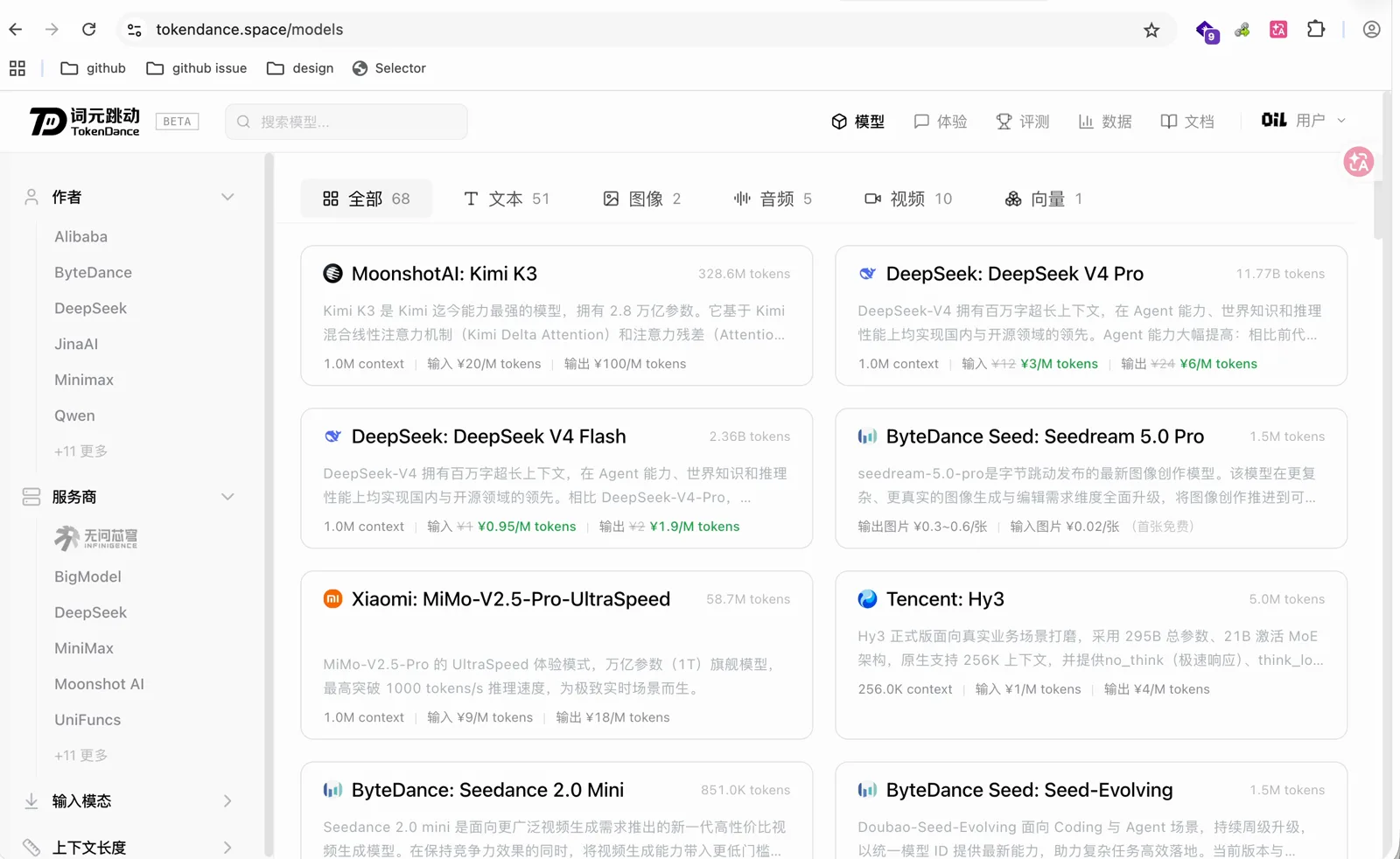
Task: Click the ByteDance icon on Seedance 2.0 Mini
Action: (x=332, y=790)
